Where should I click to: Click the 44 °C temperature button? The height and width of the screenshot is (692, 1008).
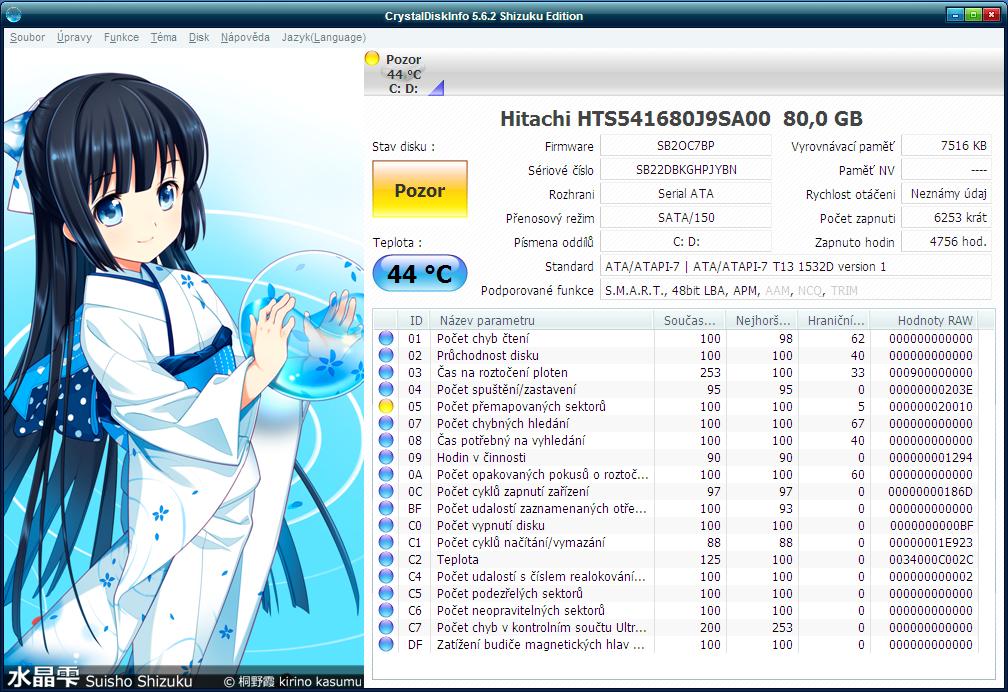[x=420, y=273]
